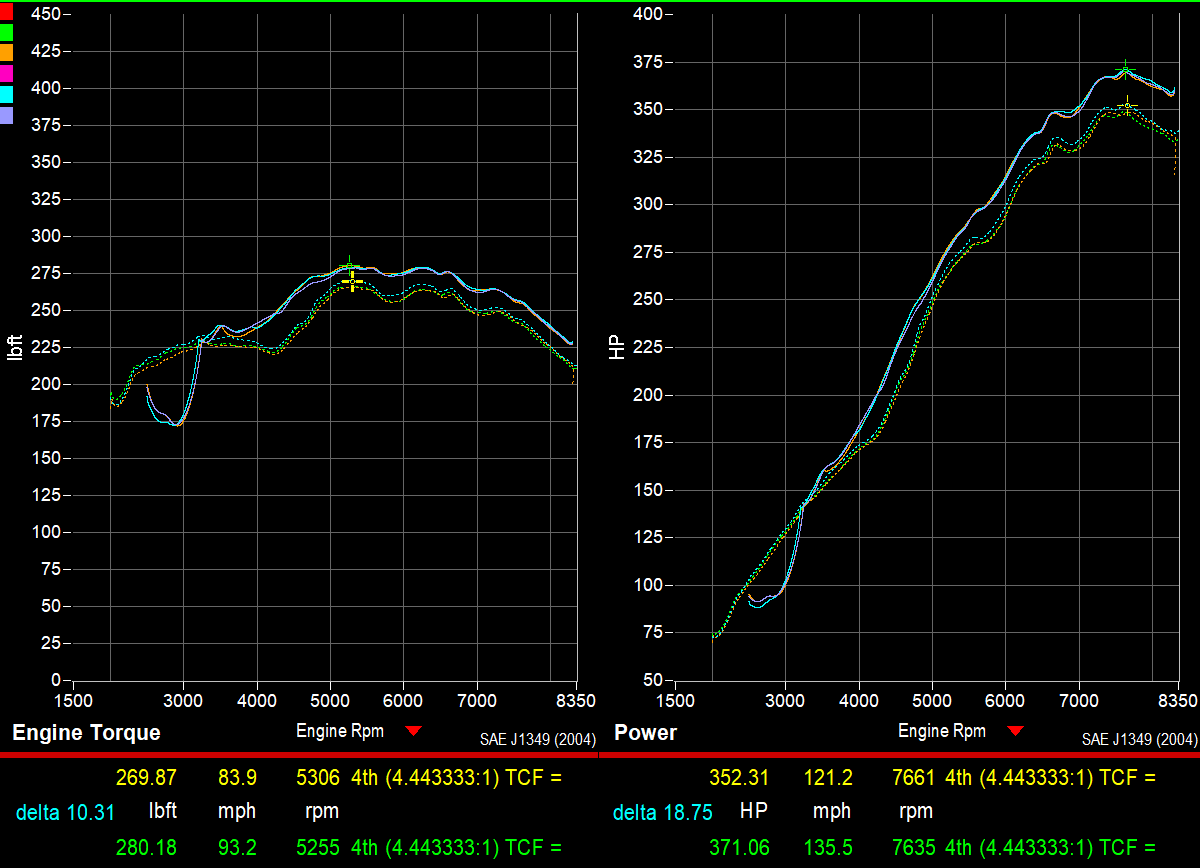This screenshot has width=1200, height=868.
Task: Select the upper peak marker on power graph
Action: pyautogui.click(x=1126, y=70)
